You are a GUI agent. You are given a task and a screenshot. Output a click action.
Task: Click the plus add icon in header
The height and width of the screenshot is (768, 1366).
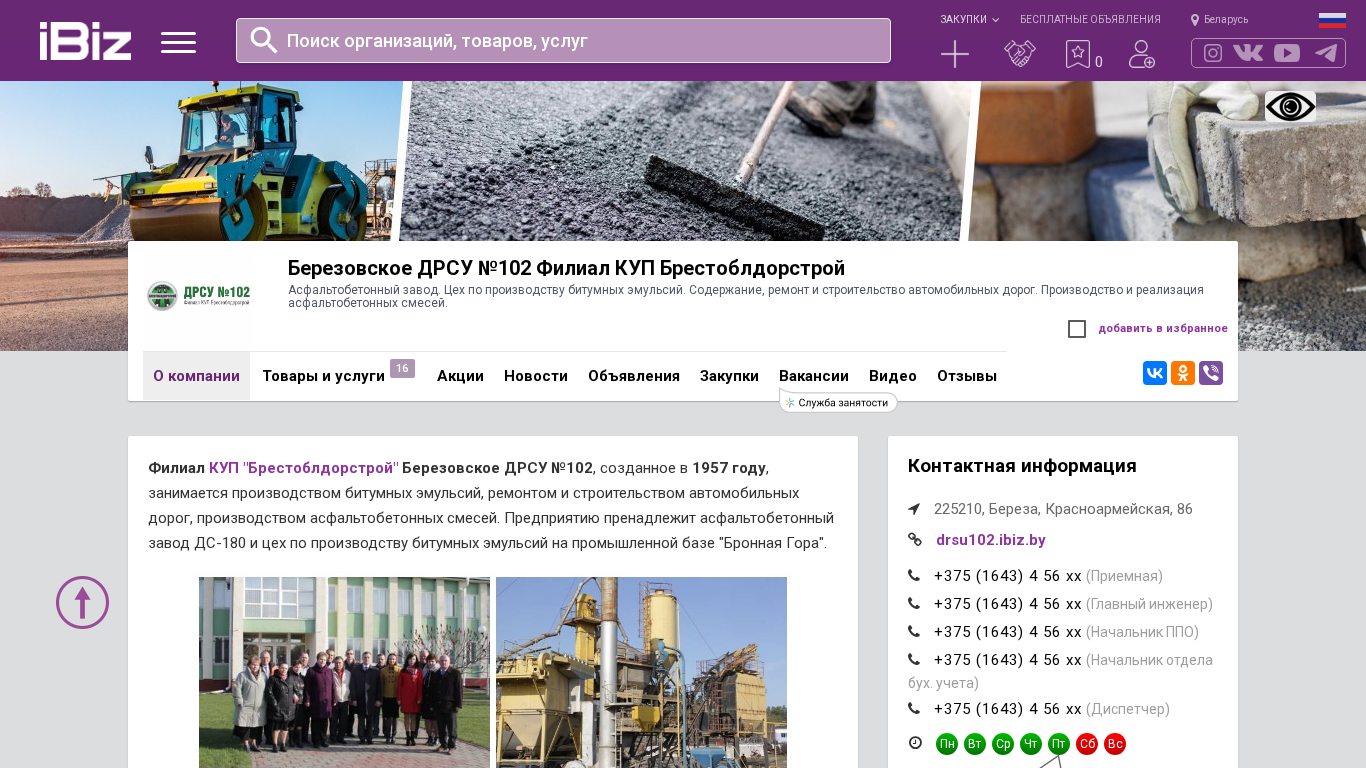coord(955,54)
